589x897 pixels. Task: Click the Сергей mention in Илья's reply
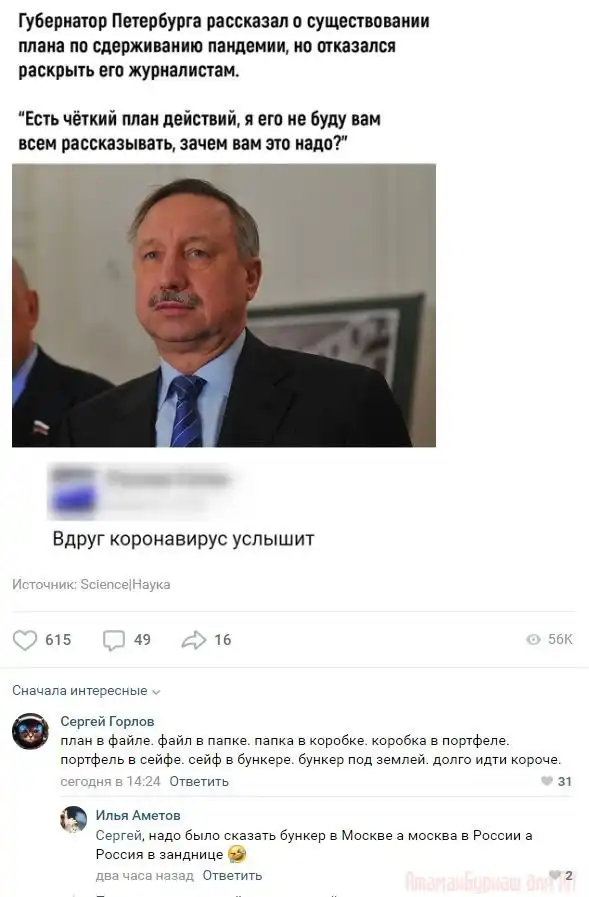point(118,835)
